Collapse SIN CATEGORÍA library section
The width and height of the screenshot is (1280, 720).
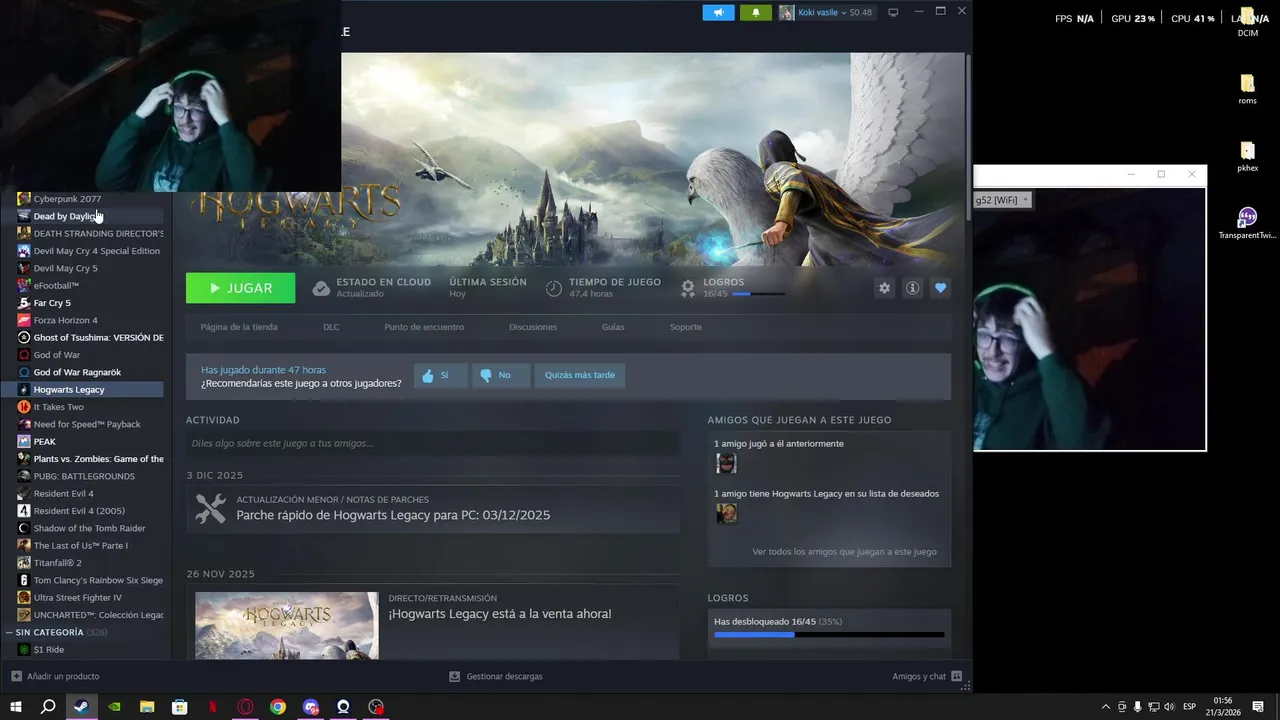tap(10, 632)
